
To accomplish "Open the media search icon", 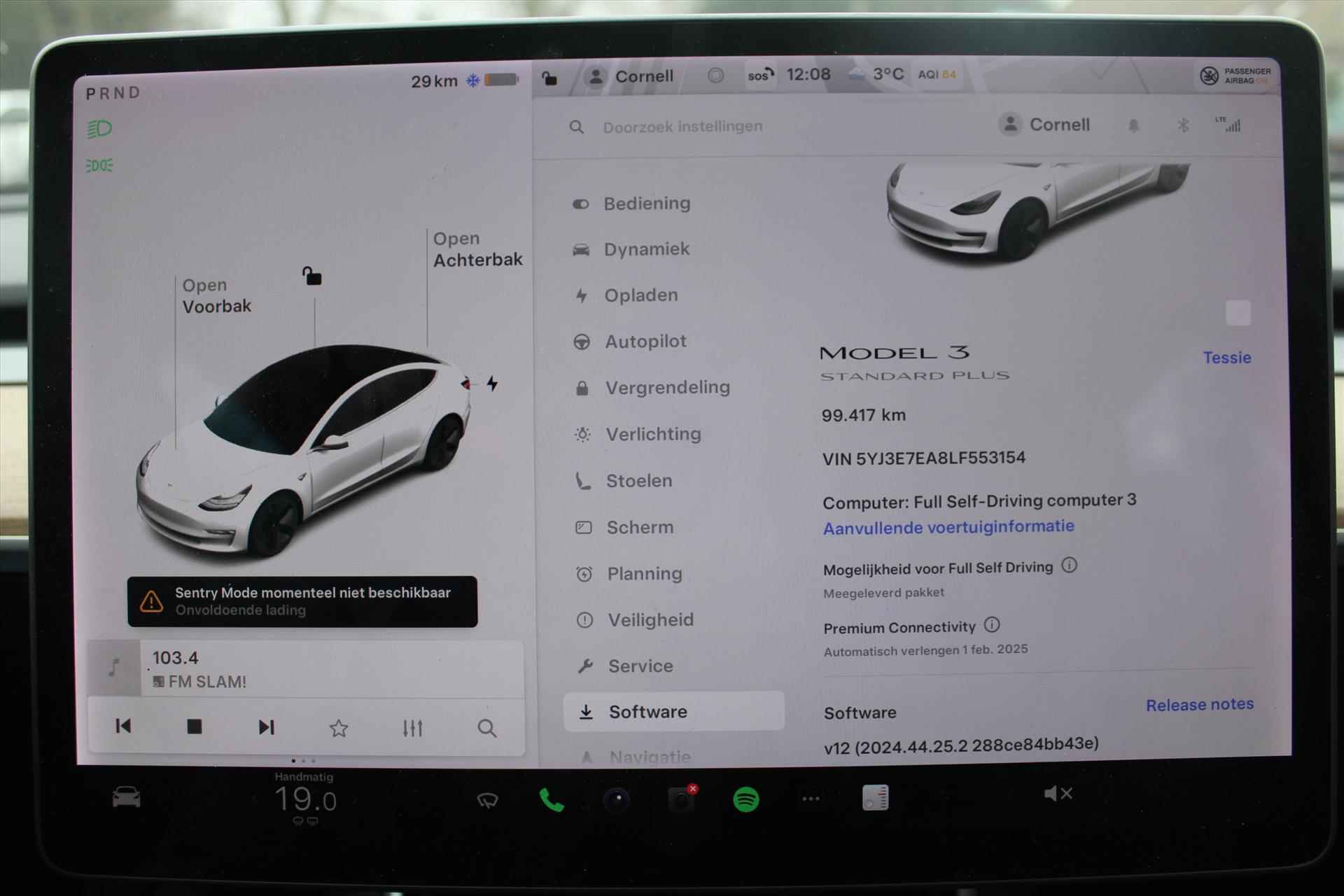I will click(x=487, y=729).
